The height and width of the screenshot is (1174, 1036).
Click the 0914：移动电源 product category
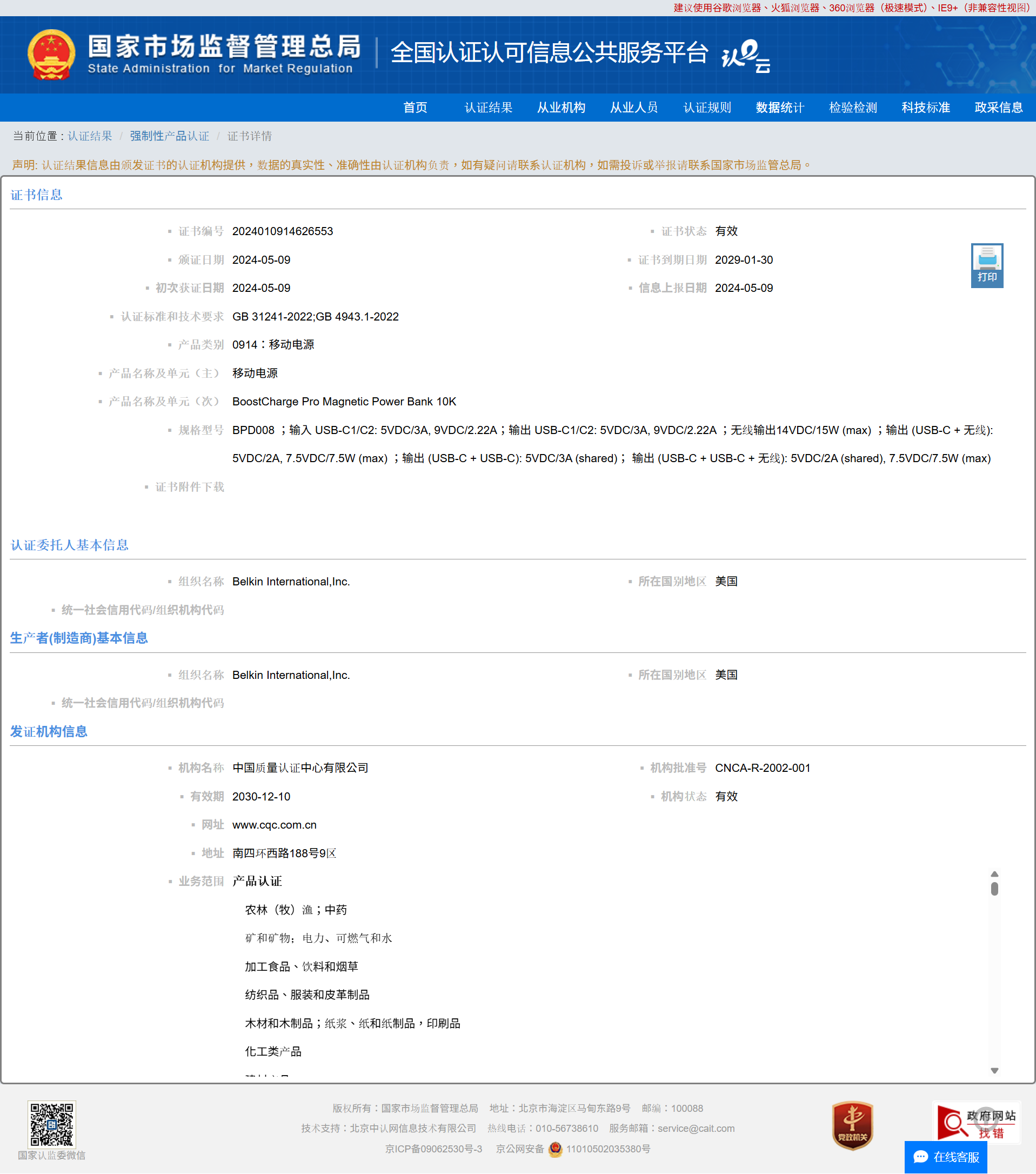(273, 345)
